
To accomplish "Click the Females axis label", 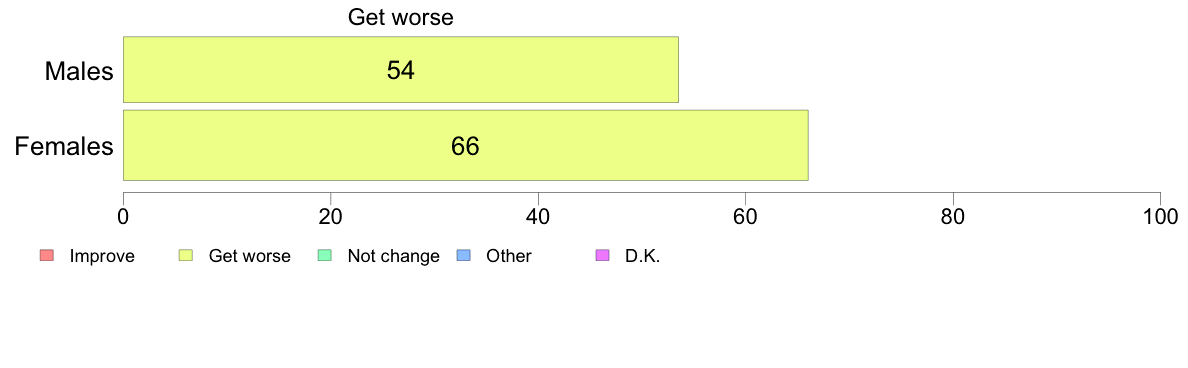I will 64,146.
